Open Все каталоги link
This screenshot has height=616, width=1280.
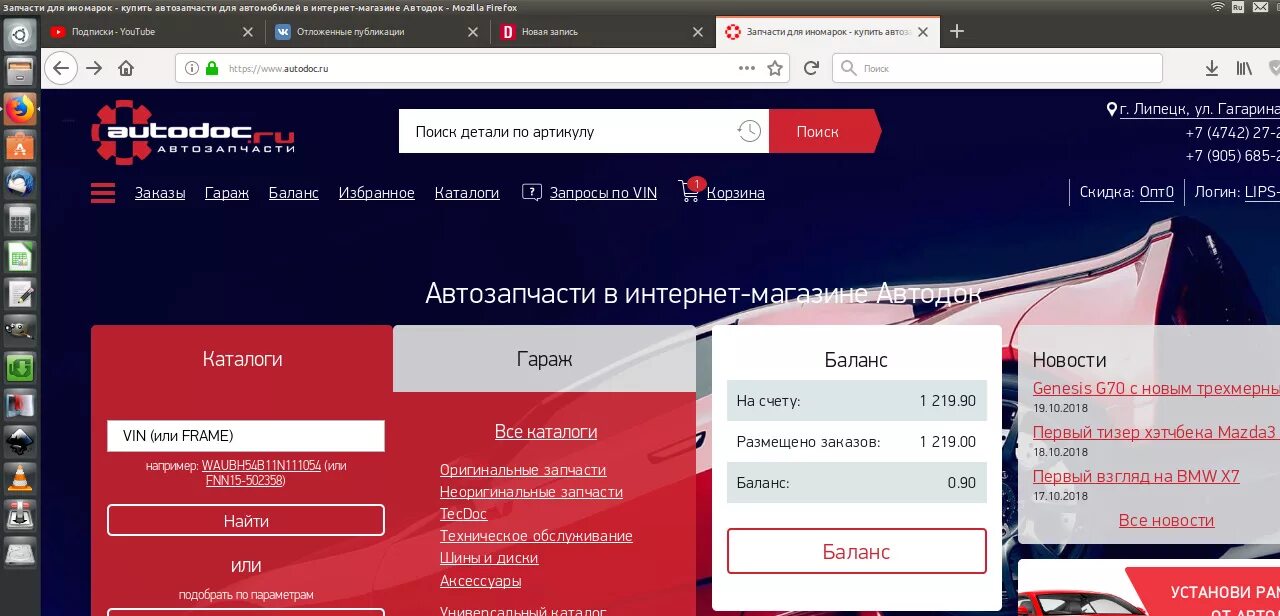click(546, 432)
